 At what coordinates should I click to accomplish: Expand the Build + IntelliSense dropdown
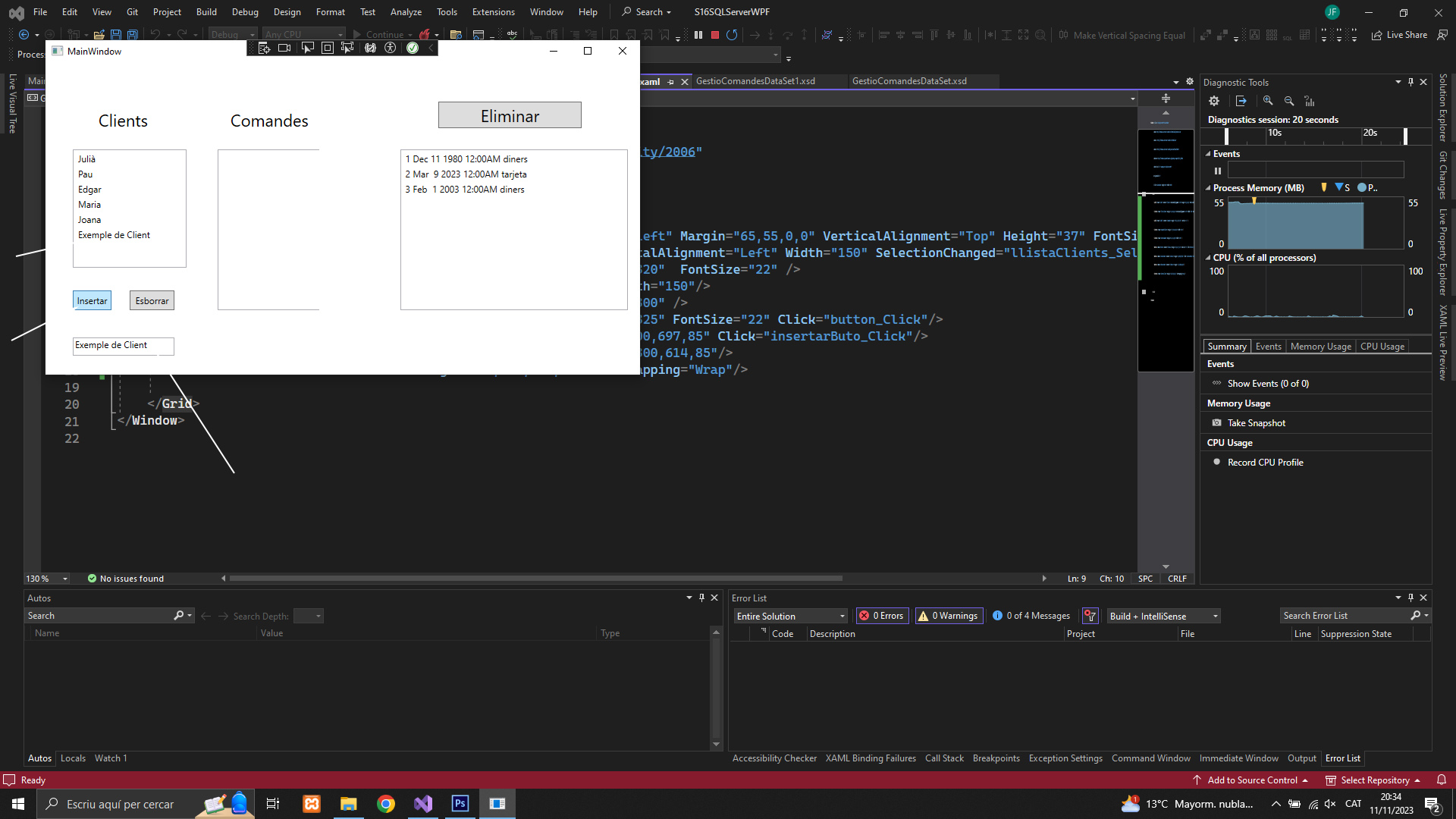(1163, 616)
